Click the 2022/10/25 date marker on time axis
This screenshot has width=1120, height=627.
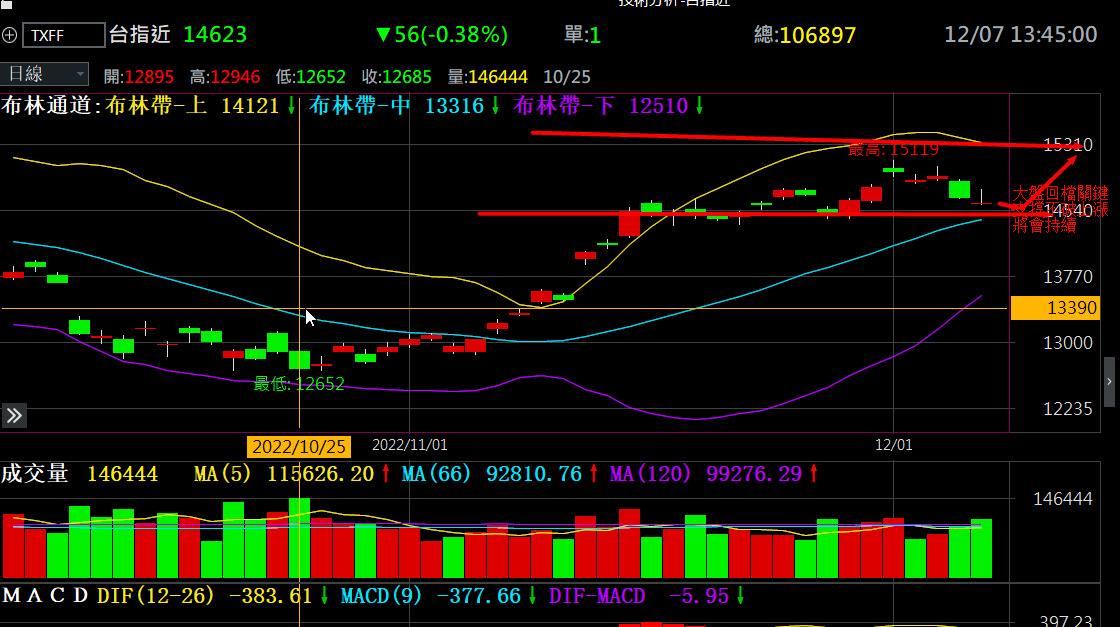(x=299, y=445)
